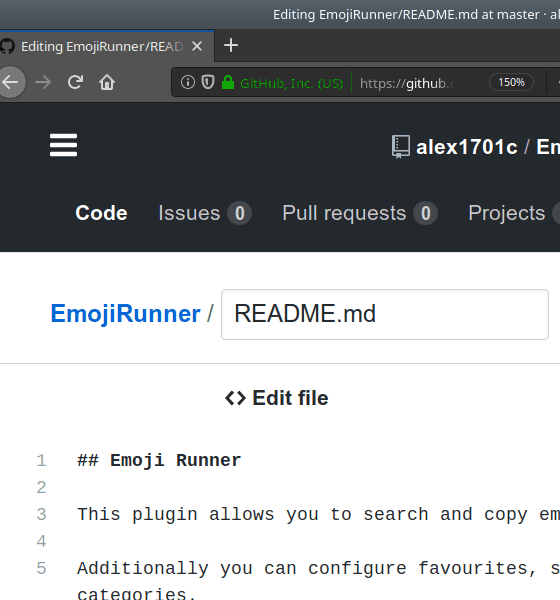The image size is (560, 600).
Task: Open the alex1701c user link
Action: click(467, 147)
